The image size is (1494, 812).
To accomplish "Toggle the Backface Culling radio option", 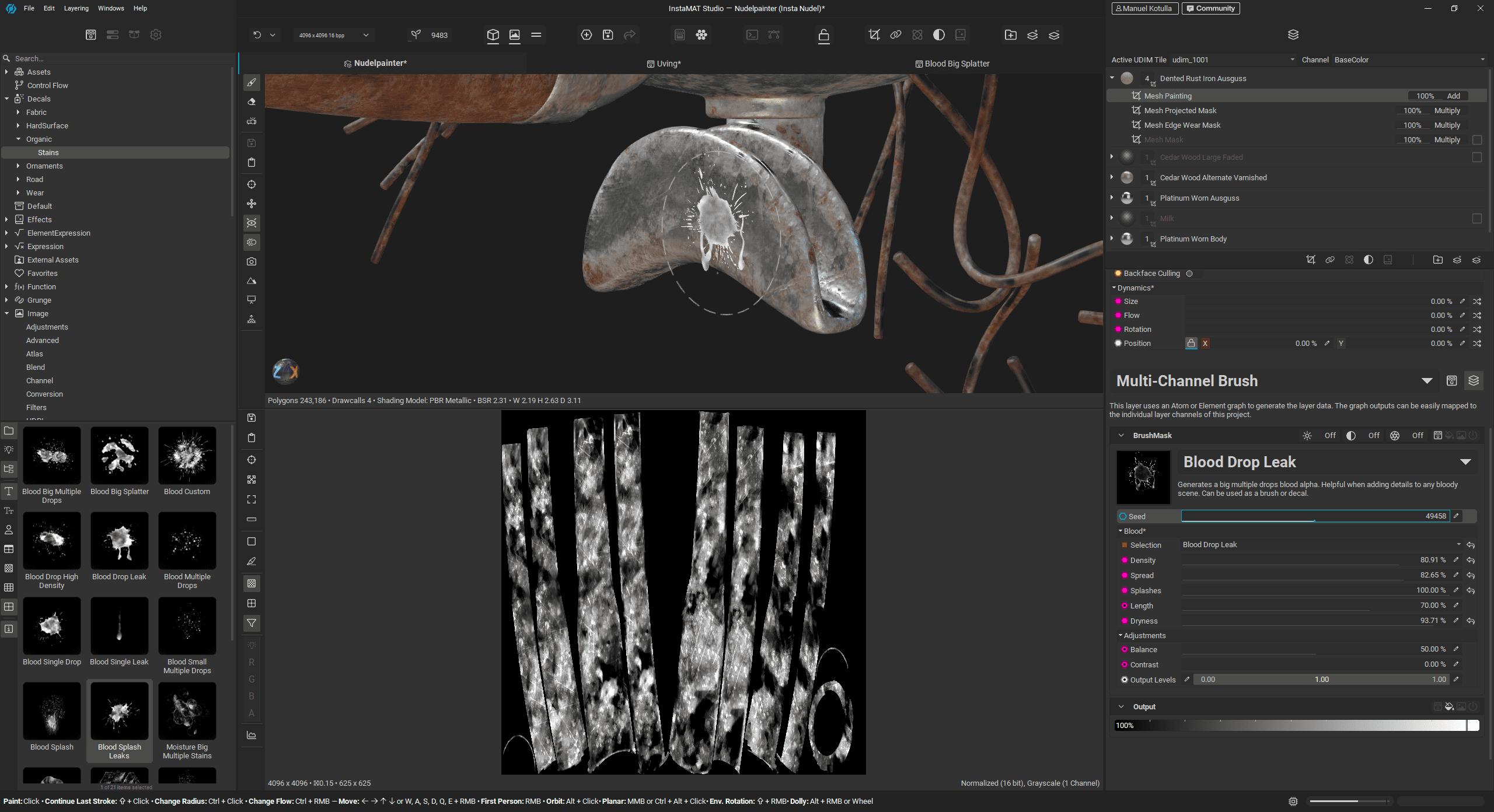I will coord(1189,274).
